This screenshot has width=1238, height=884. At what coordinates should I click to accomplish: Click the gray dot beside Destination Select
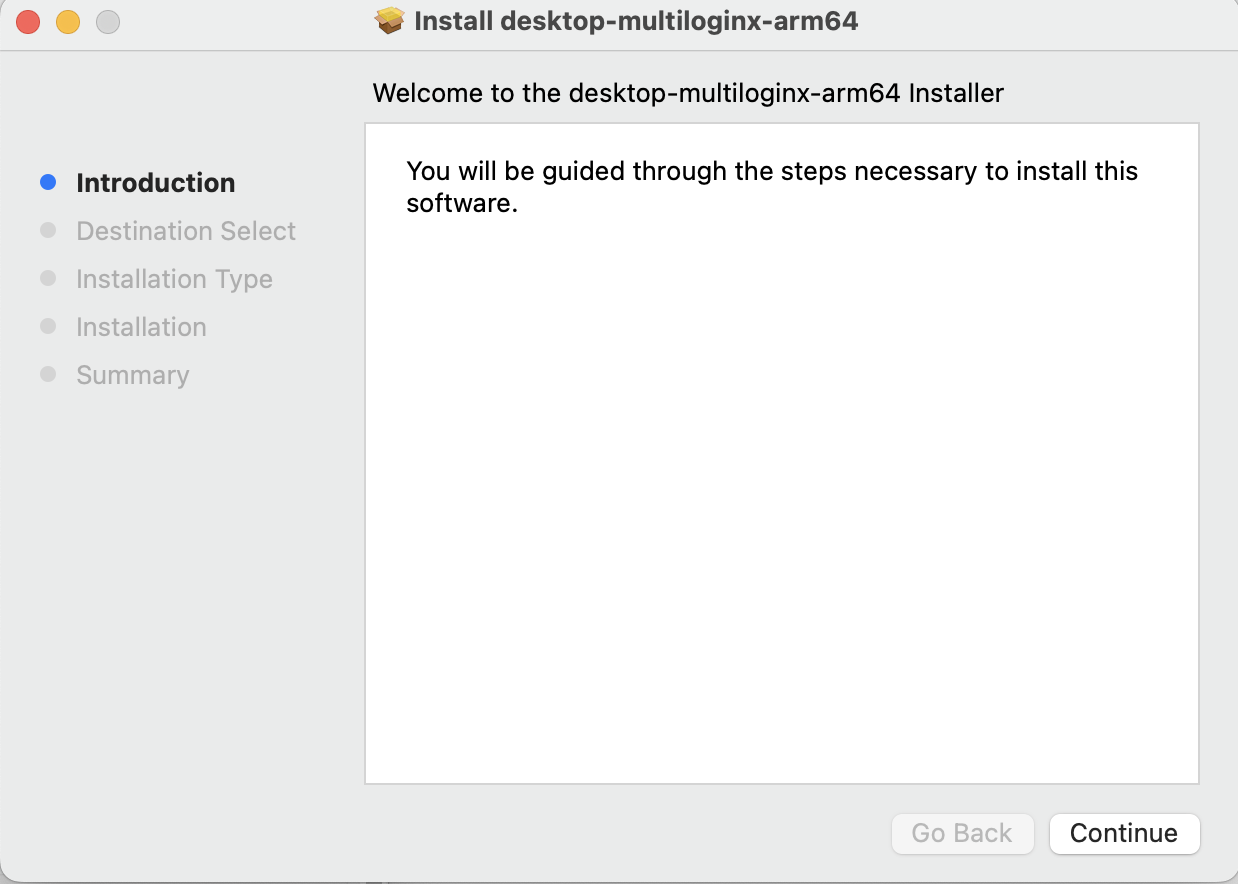47,229
